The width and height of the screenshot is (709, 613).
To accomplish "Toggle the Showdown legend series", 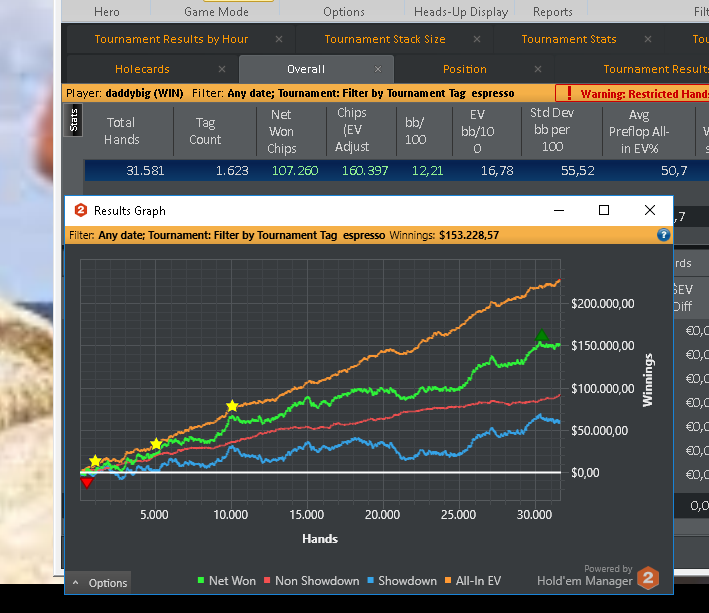I will pyautogui.click(x=402, y=580).
